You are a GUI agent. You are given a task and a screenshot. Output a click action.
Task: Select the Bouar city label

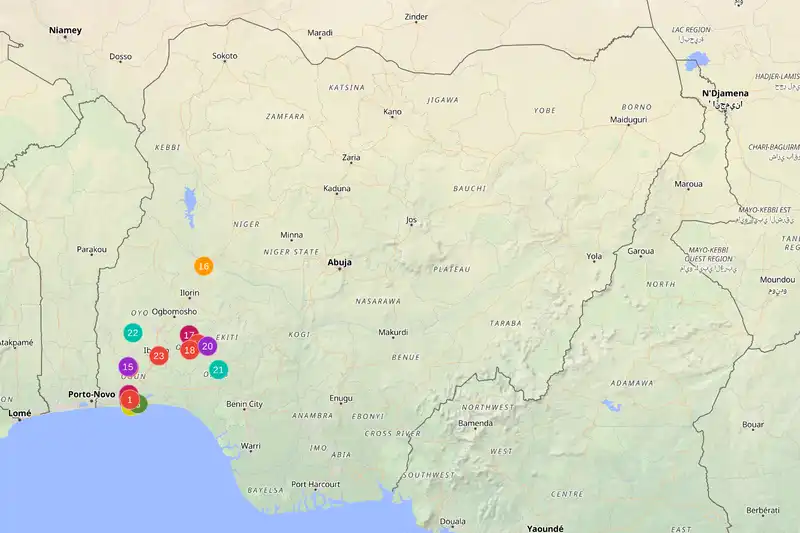753,424
